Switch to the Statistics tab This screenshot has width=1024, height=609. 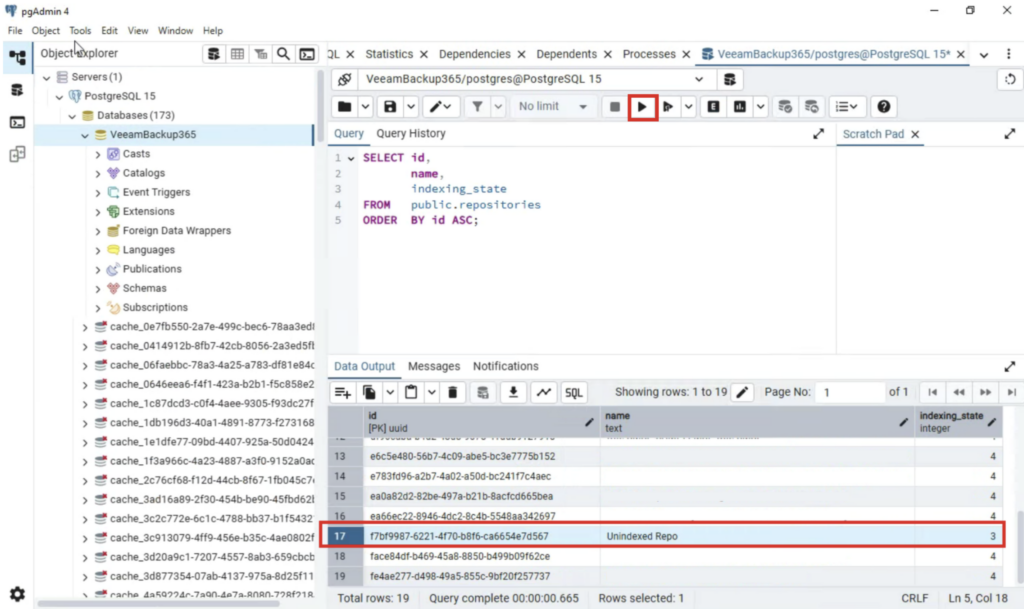click(x=389, y=54)
